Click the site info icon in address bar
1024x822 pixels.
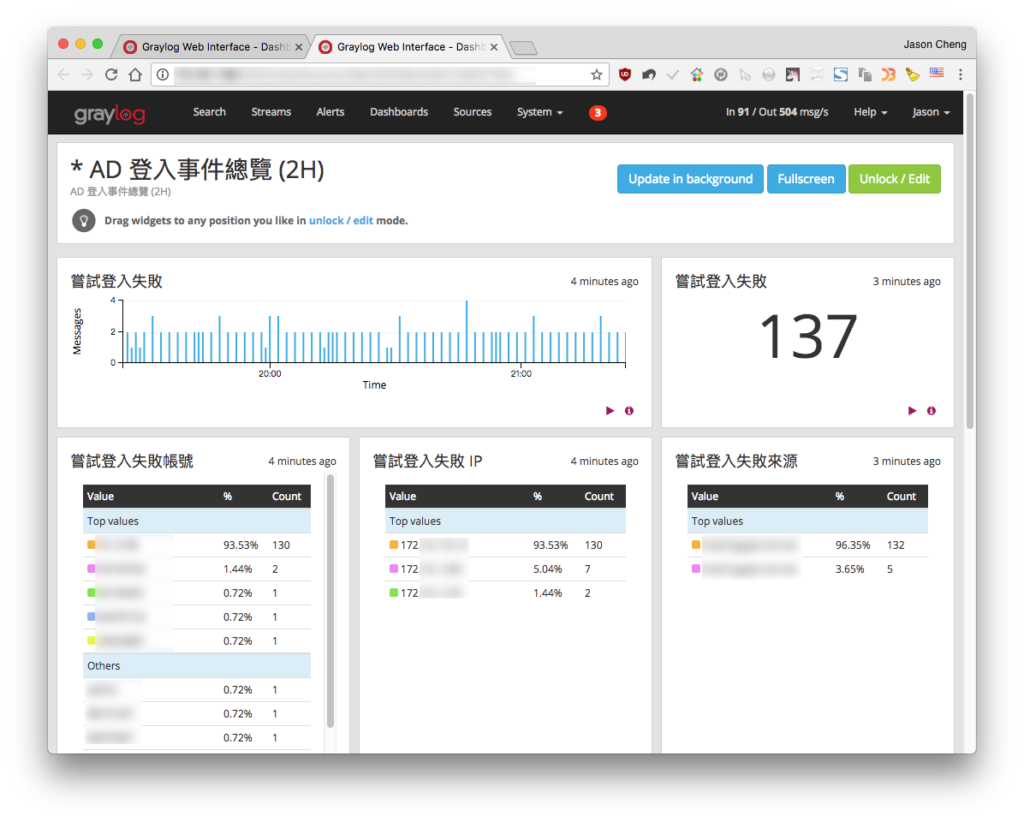(x=163, y=75)
